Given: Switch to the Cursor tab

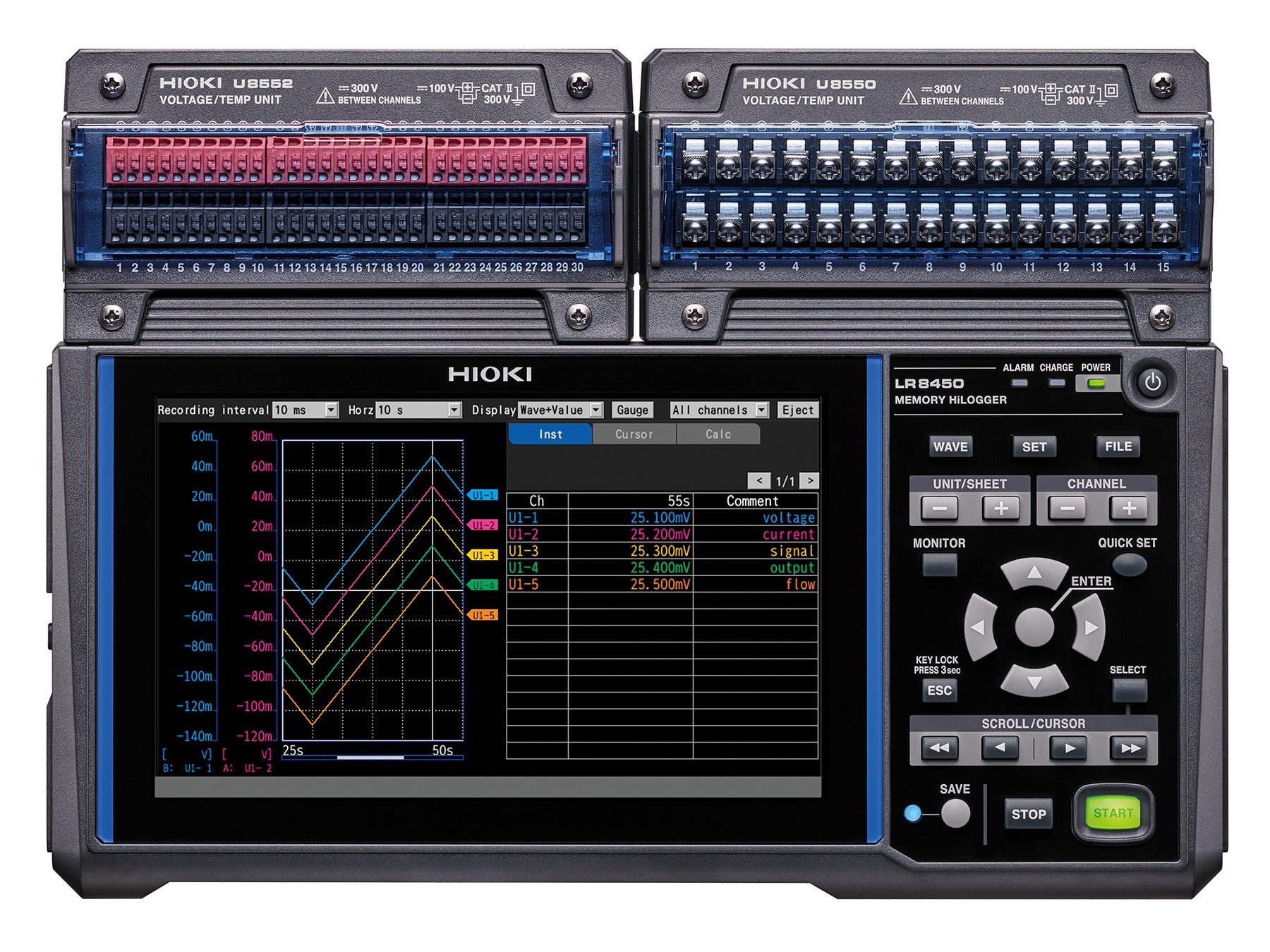Looking at the screenshot, I should pyautogui.click(x=634, y=434).
